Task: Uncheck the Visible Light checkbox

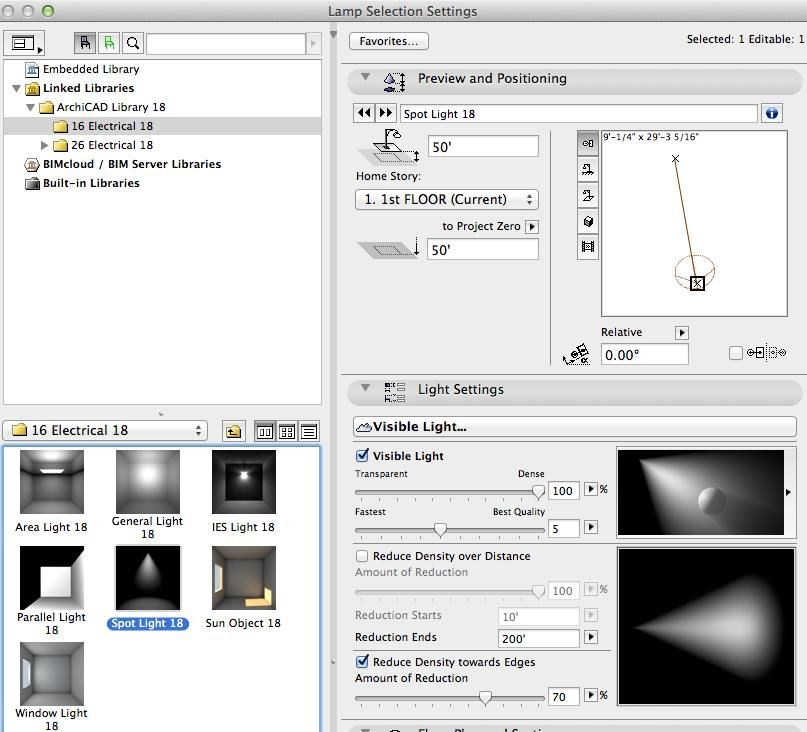Action: (x=362, y=455)
